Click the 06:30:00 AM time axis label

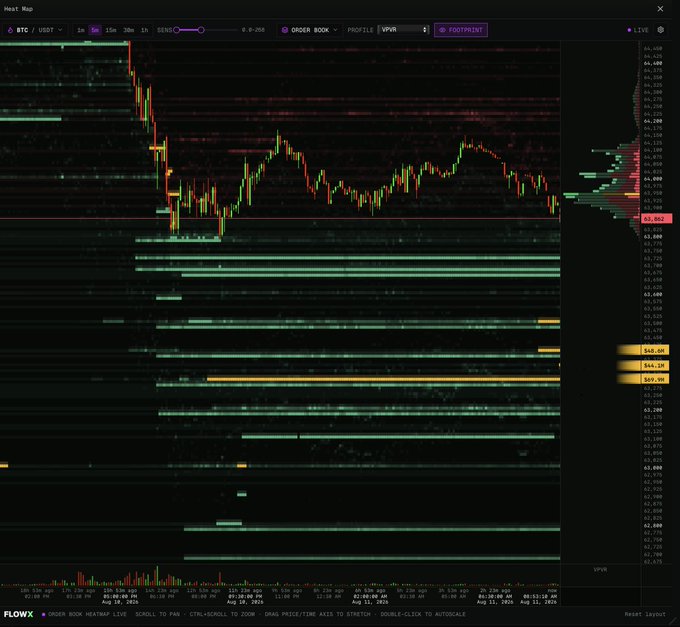495,596
